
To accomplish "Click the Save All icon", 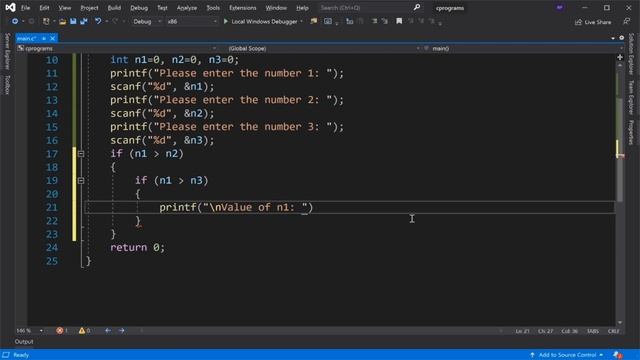I will click(x=84, y=21).
